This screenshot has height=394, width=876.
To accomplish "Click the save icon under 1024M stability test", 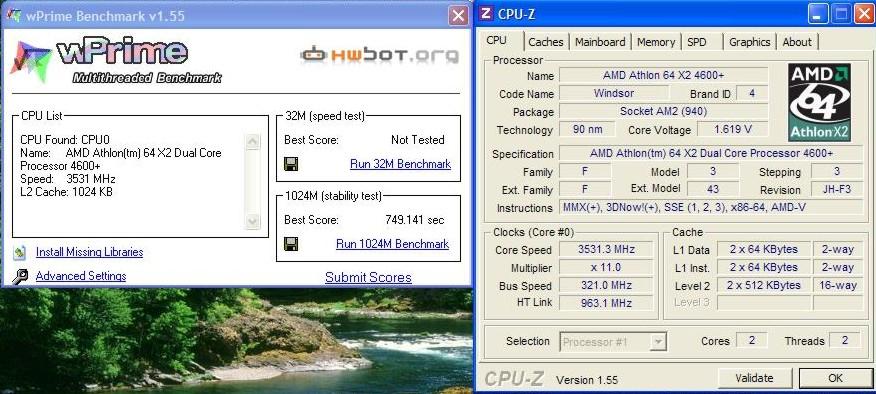I will point(291,244).
